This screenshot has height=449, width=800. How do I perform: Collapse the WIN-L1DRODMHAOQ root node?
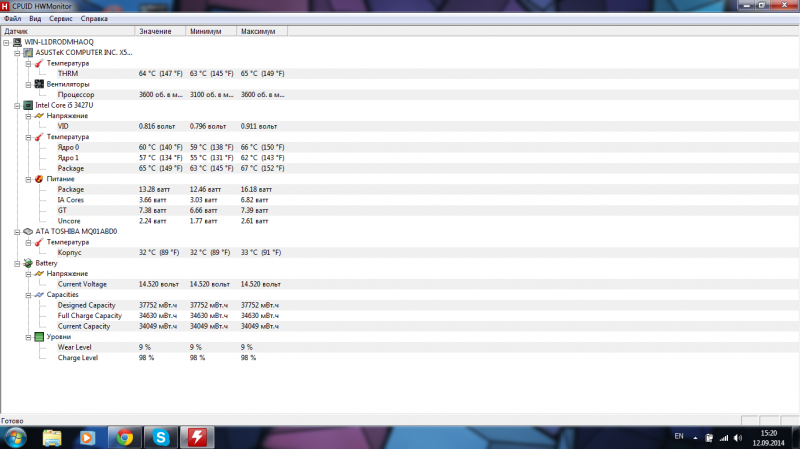point(6,42)
